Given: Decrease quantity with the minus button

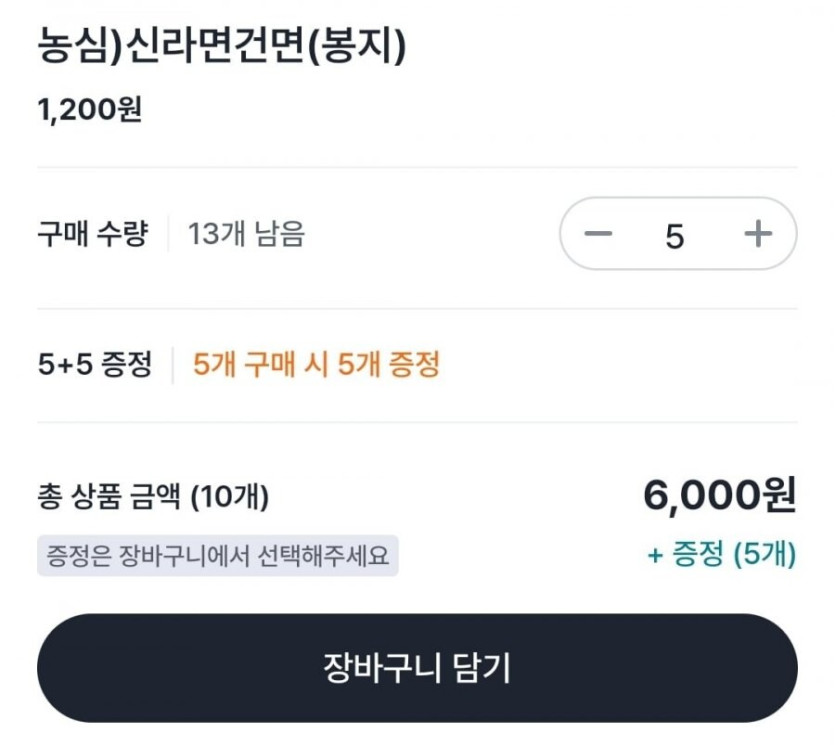Looking at the screenshot, I should pyautogui.click(x=598, y=234).
